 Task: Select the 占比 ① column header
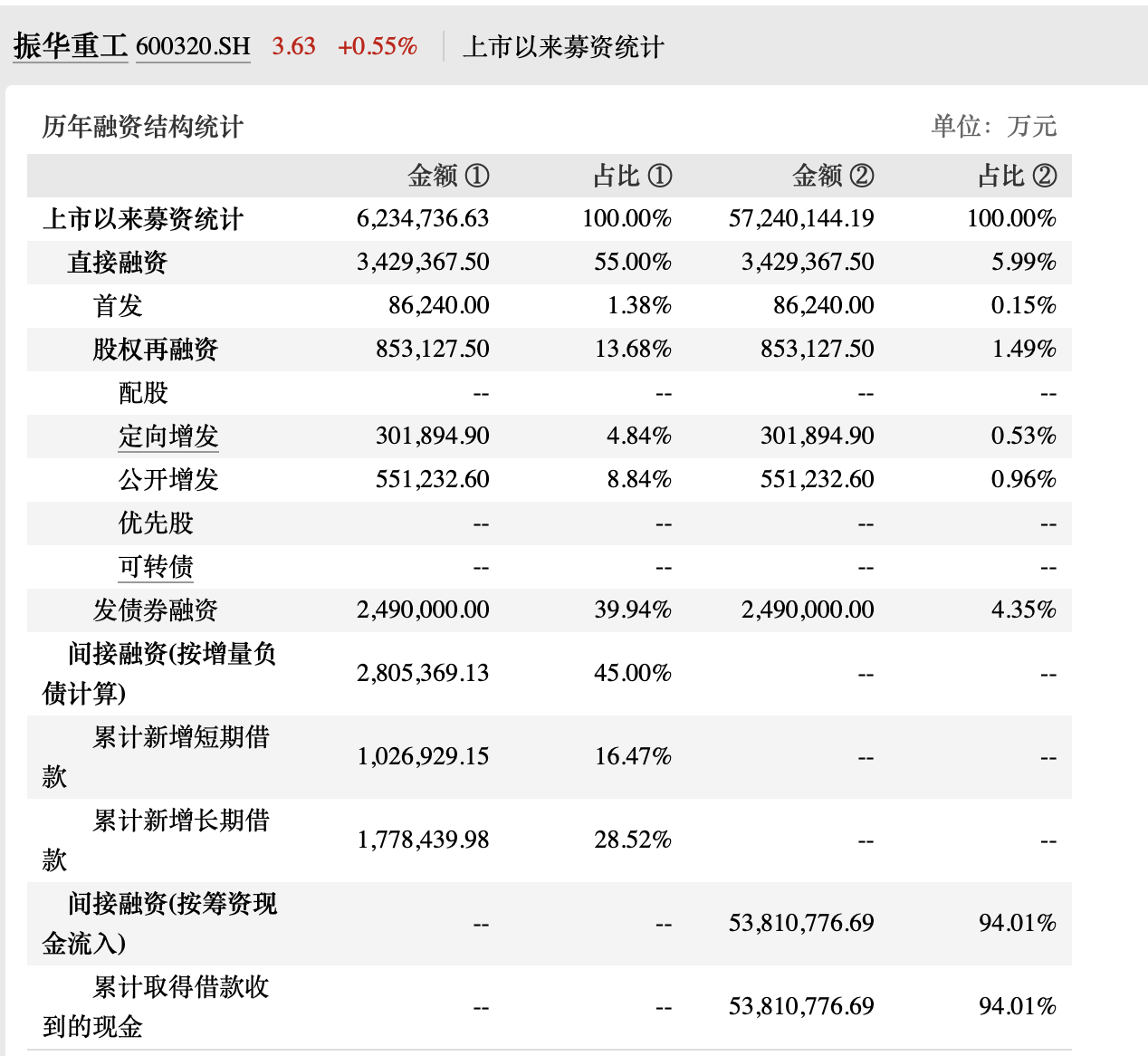[x=633, y=176]
